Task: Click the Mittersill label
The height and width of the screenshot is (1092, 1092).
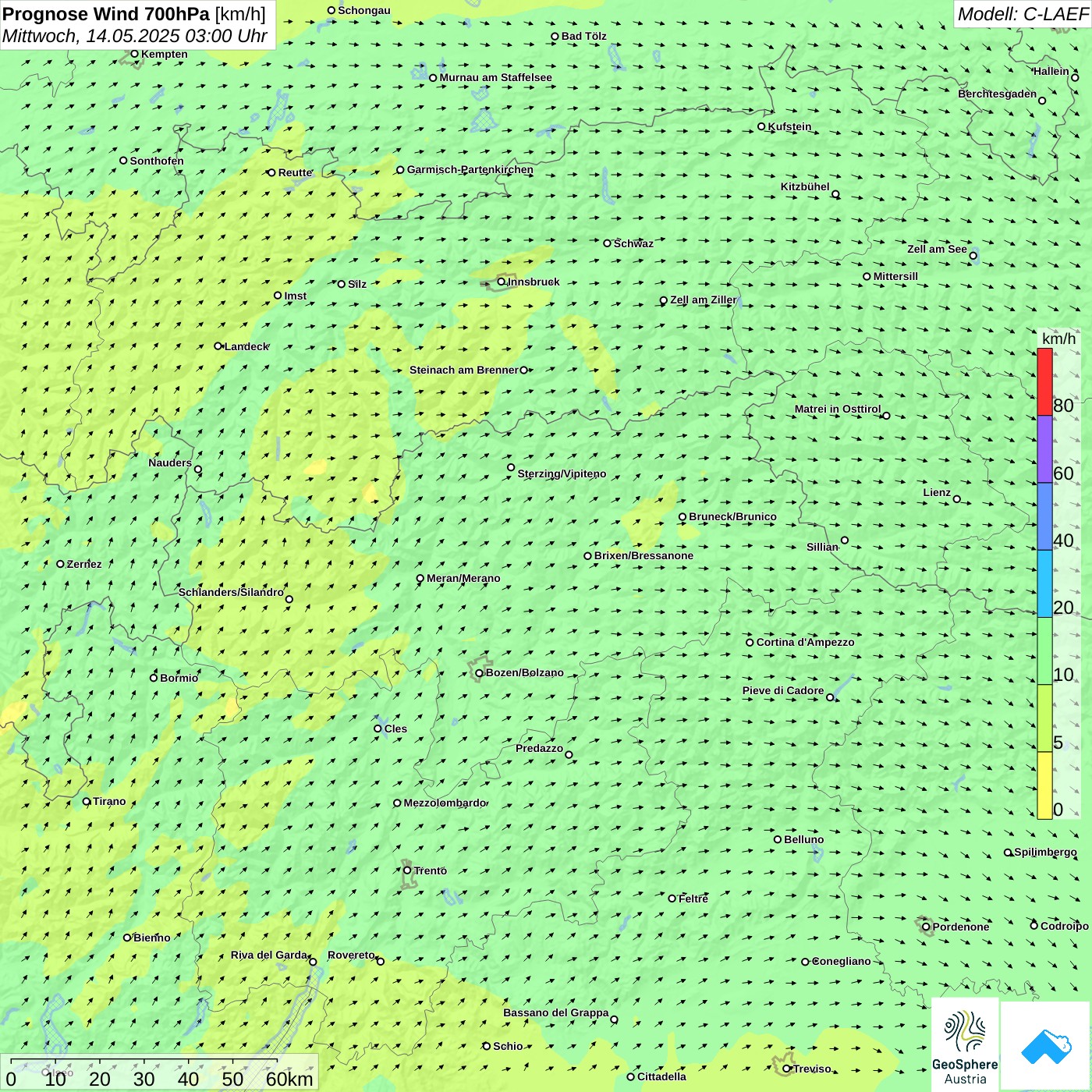Action: (x=895, y=276)
